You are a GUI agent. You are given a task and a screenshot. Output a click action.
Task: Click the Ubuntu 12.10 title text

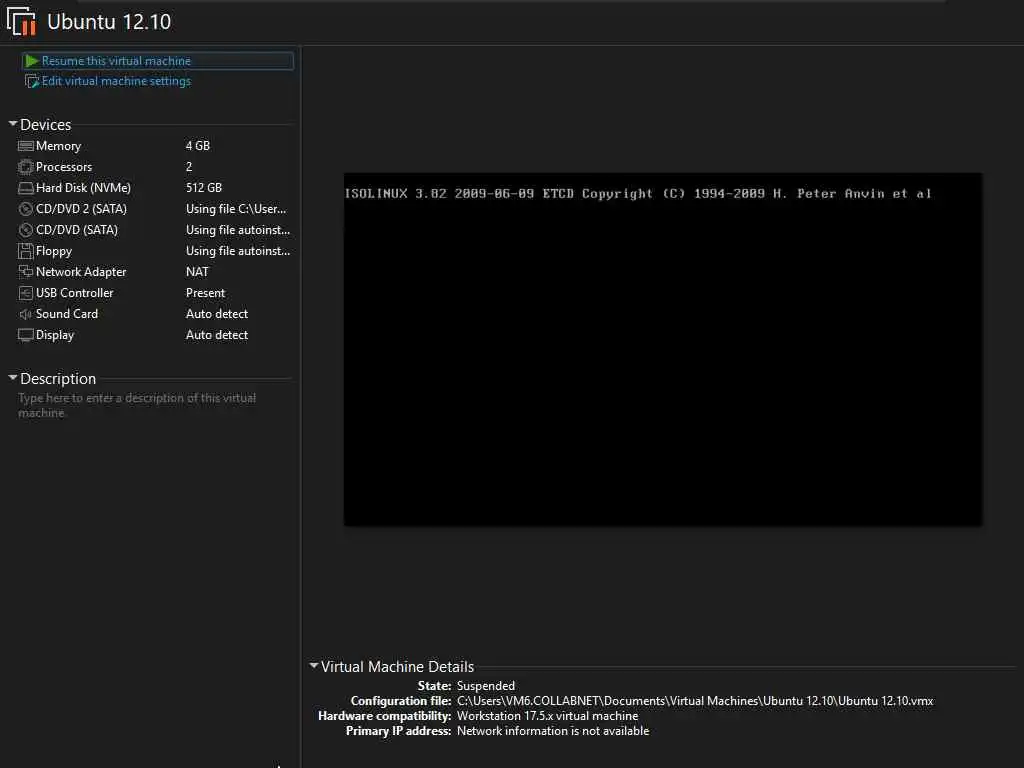[x=109, y=22]
